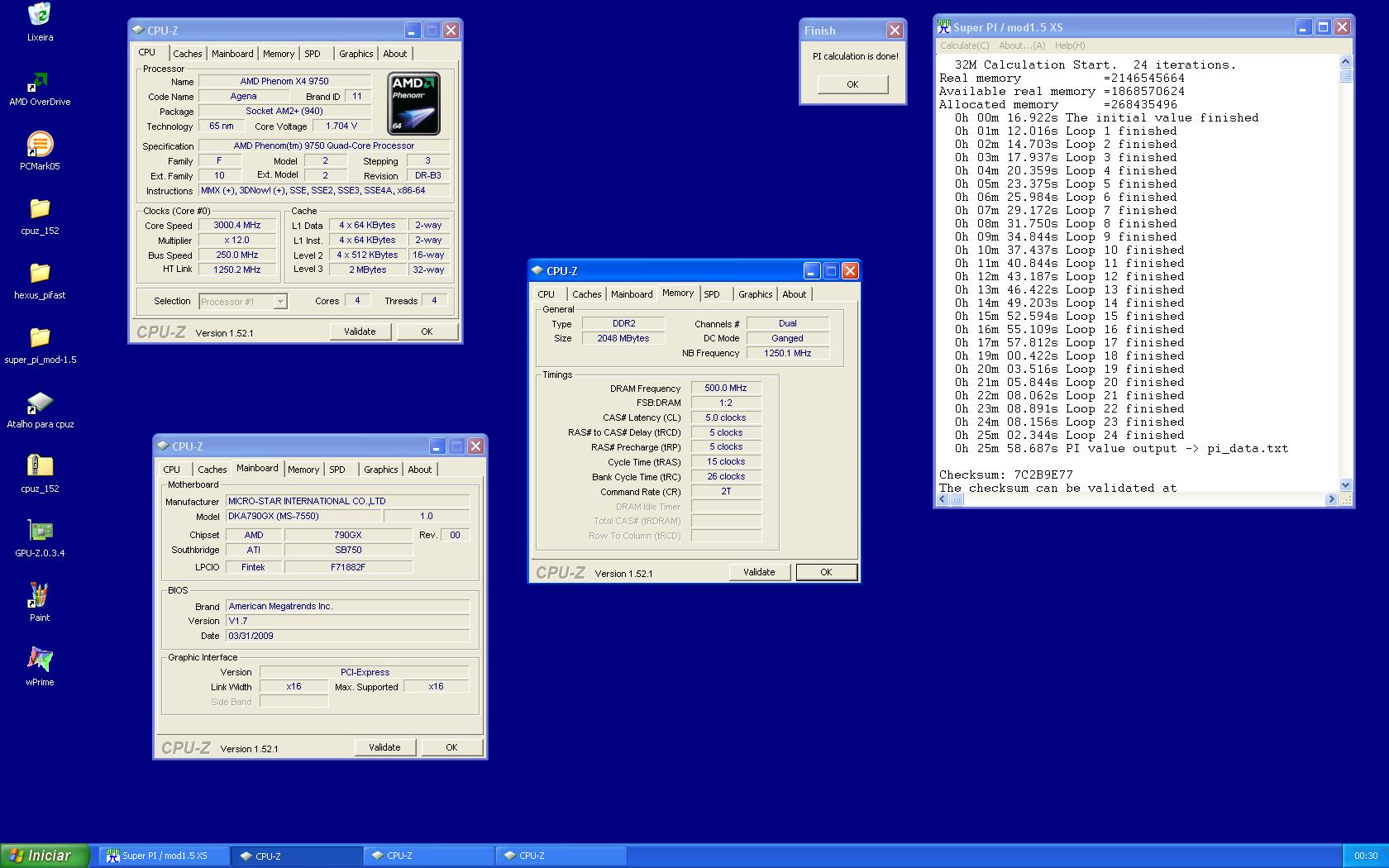Screen dimensions: 1389x868
Task: Click AMD Phenom logo in CPU-Z
Action: [413, 103]
